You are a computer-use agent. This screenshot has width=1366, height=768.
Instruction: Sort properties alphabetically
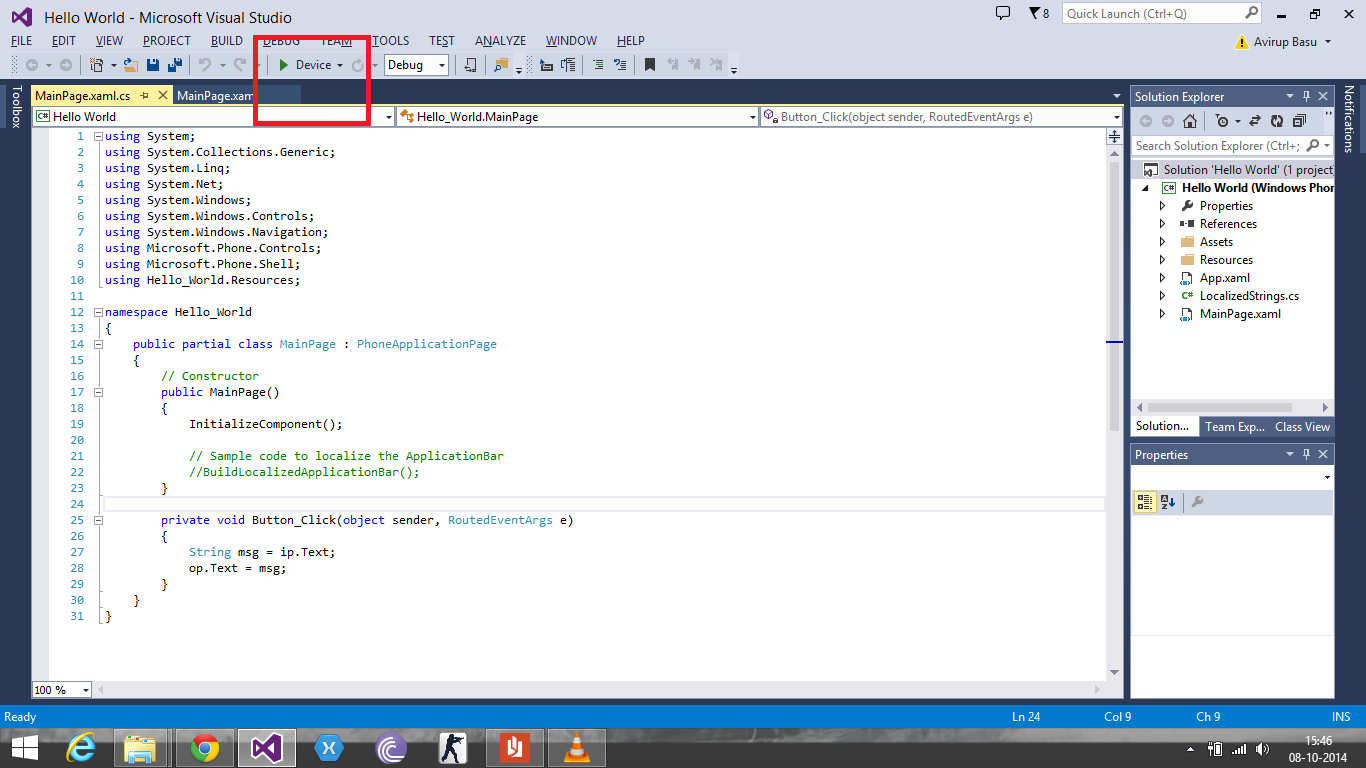pos(1167,502)
